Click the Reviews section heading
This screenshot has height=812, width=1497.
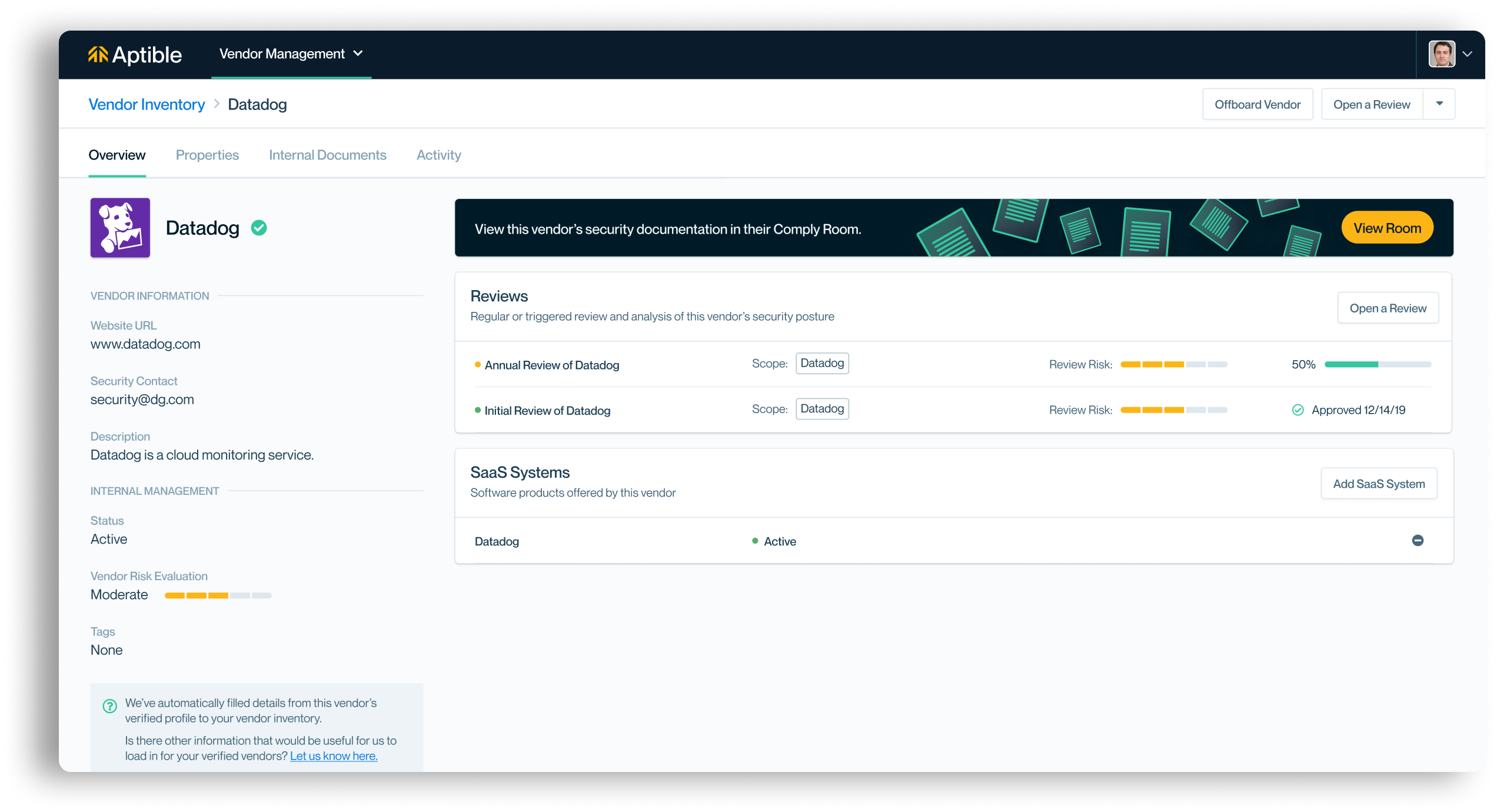click(499, 296)
